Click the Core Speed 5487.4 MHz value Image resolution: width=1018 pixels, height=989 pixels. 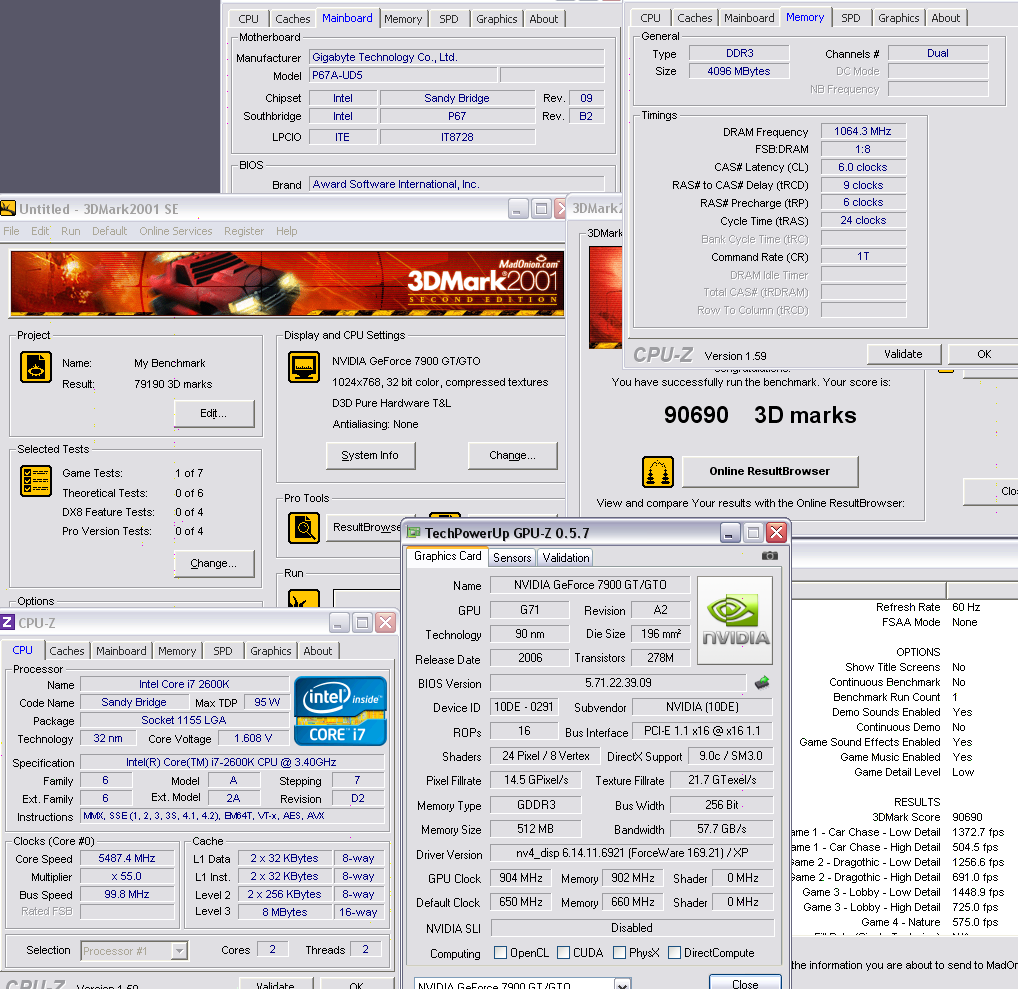click(127, 858)
